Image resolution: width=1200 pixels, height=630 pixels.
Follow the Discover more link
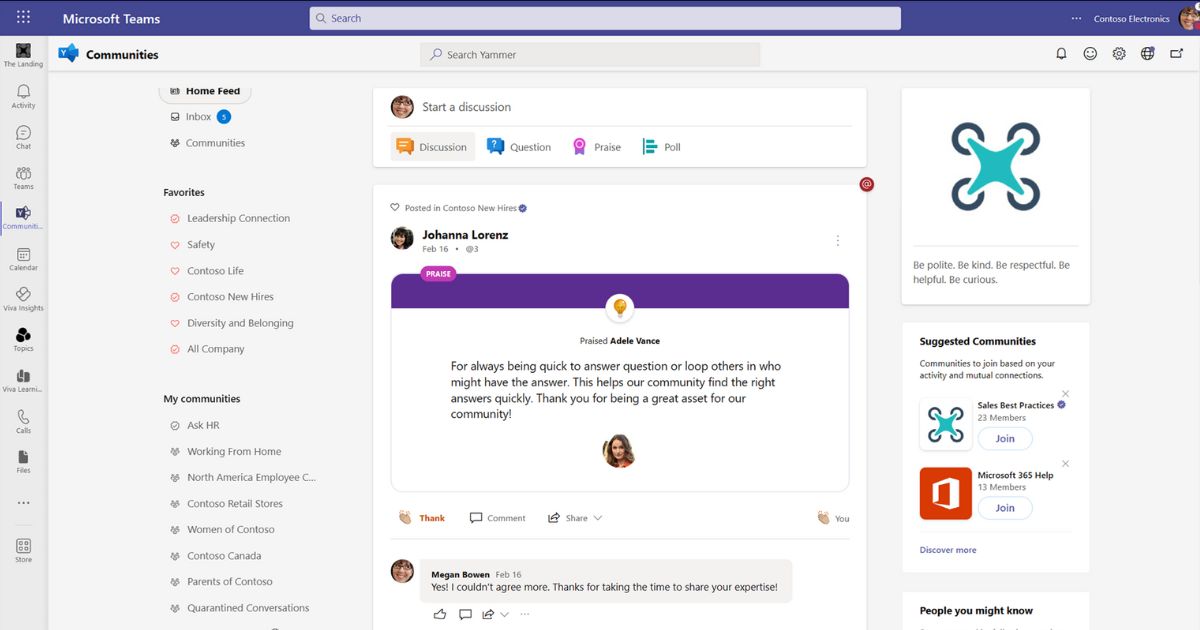(x=947, y=550)
